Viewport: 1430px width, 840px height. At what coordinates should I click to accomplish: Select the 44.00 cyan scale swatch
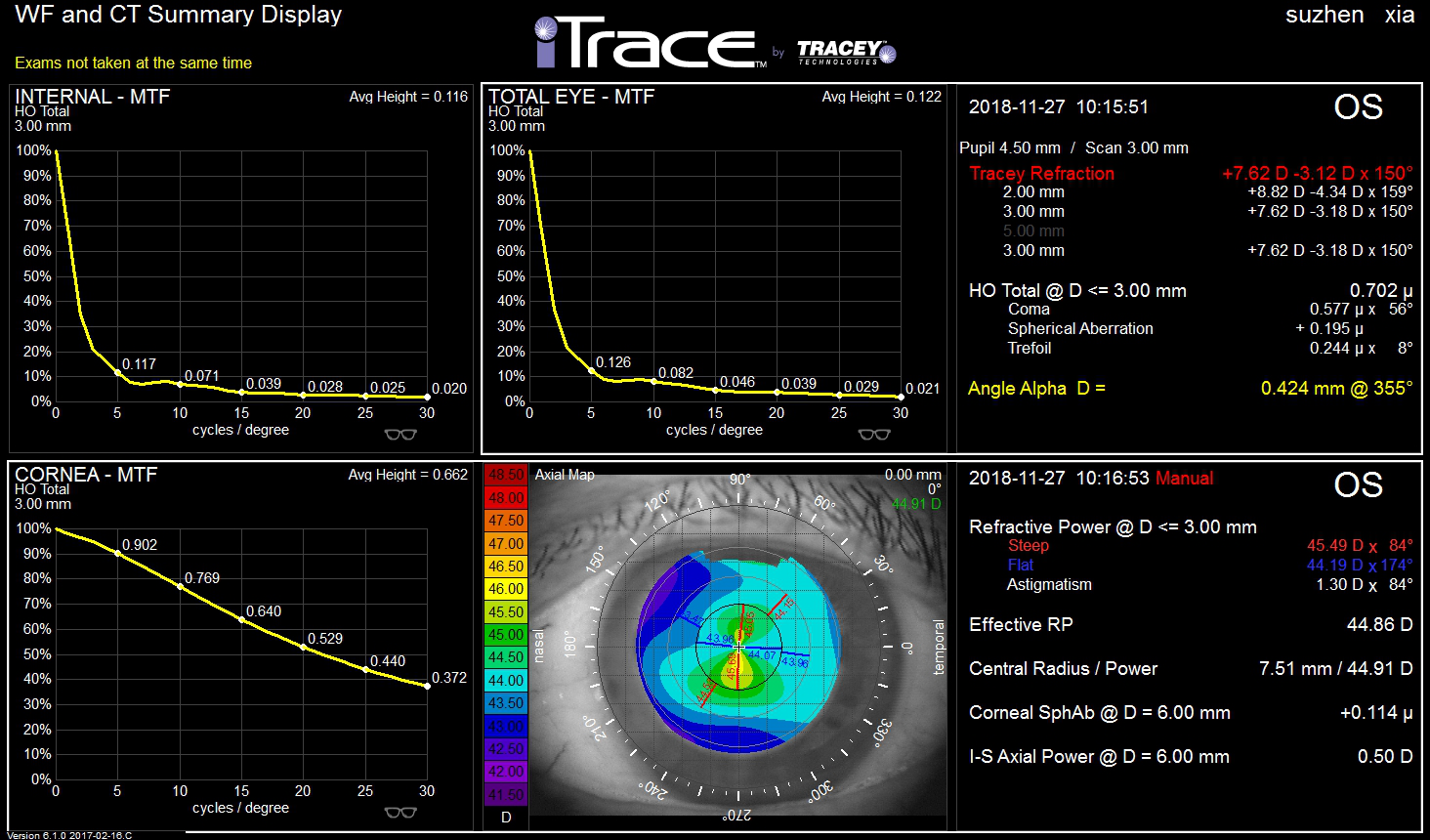pos(506,681)
